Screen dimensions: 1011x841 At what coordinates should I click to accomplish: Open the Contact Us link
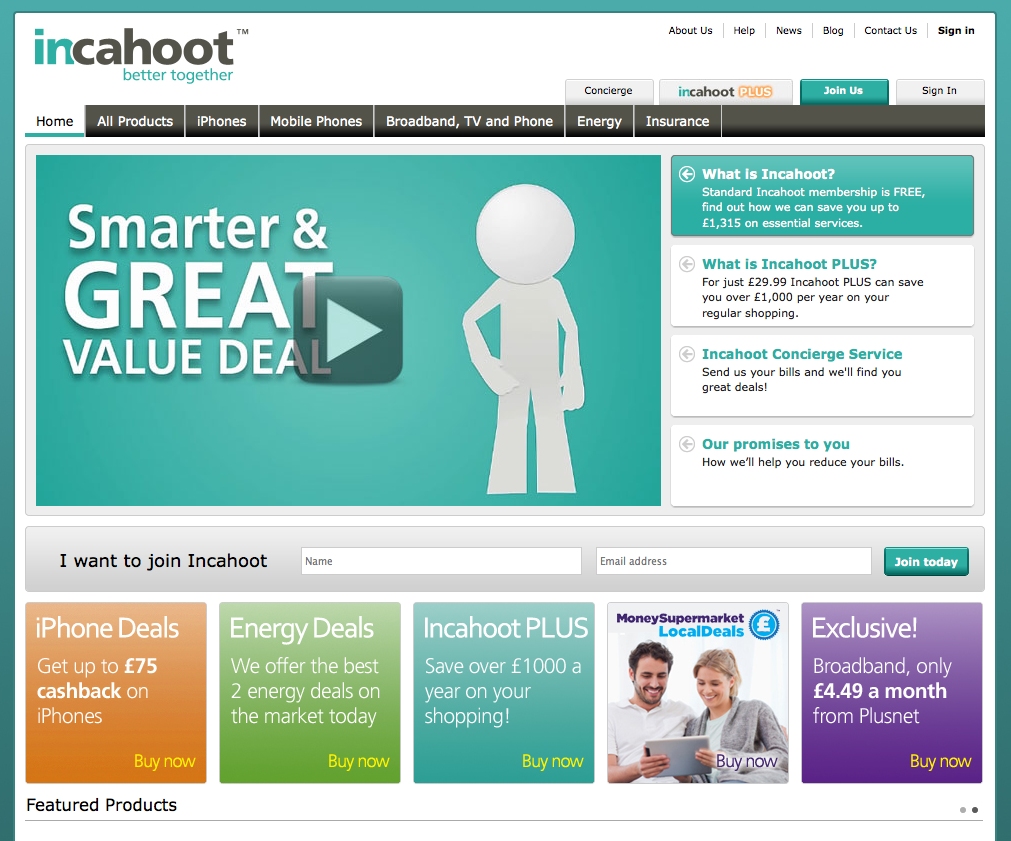[x=890, y=30]
